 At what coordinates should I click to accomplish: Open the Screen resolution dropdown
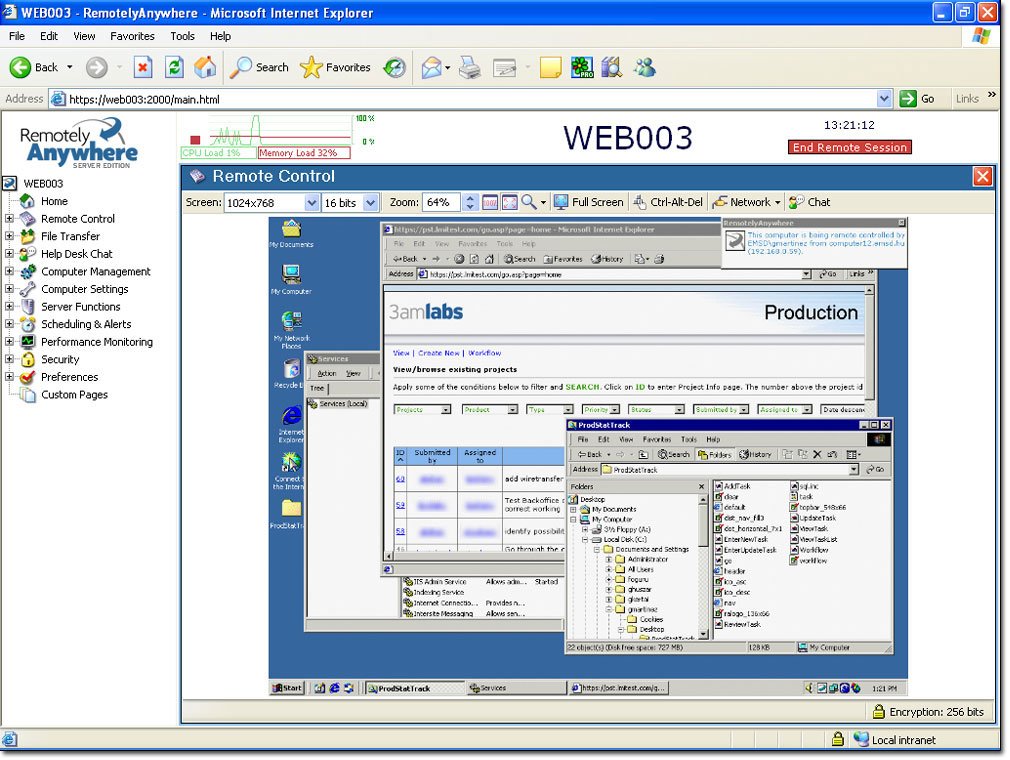coord(311,202)
